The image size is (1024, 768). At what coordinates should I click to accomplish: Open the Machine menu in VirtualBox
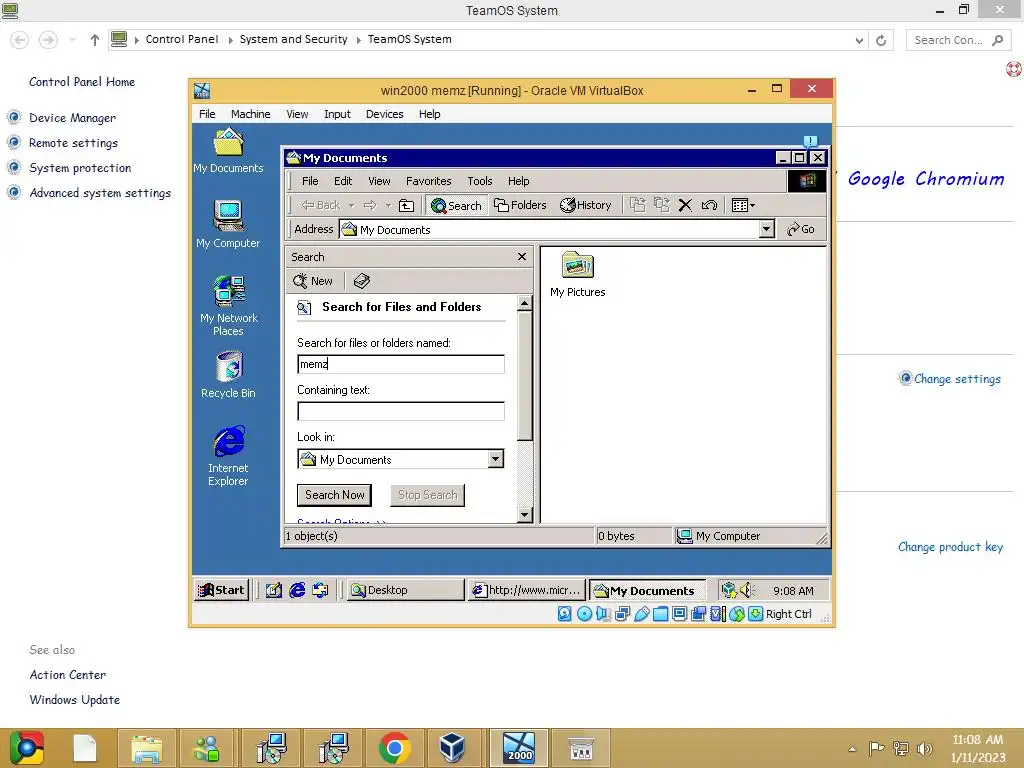(250, 114)
